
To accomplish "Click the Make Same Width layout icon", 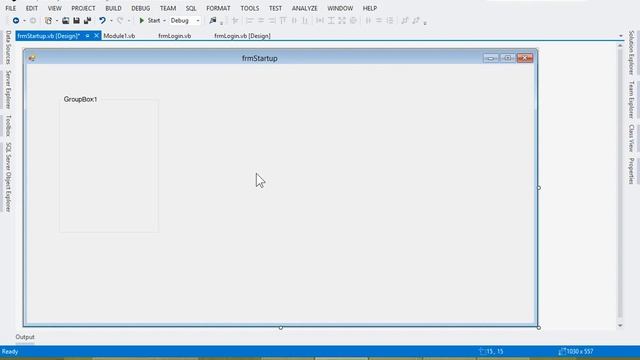I will [320, 20].
